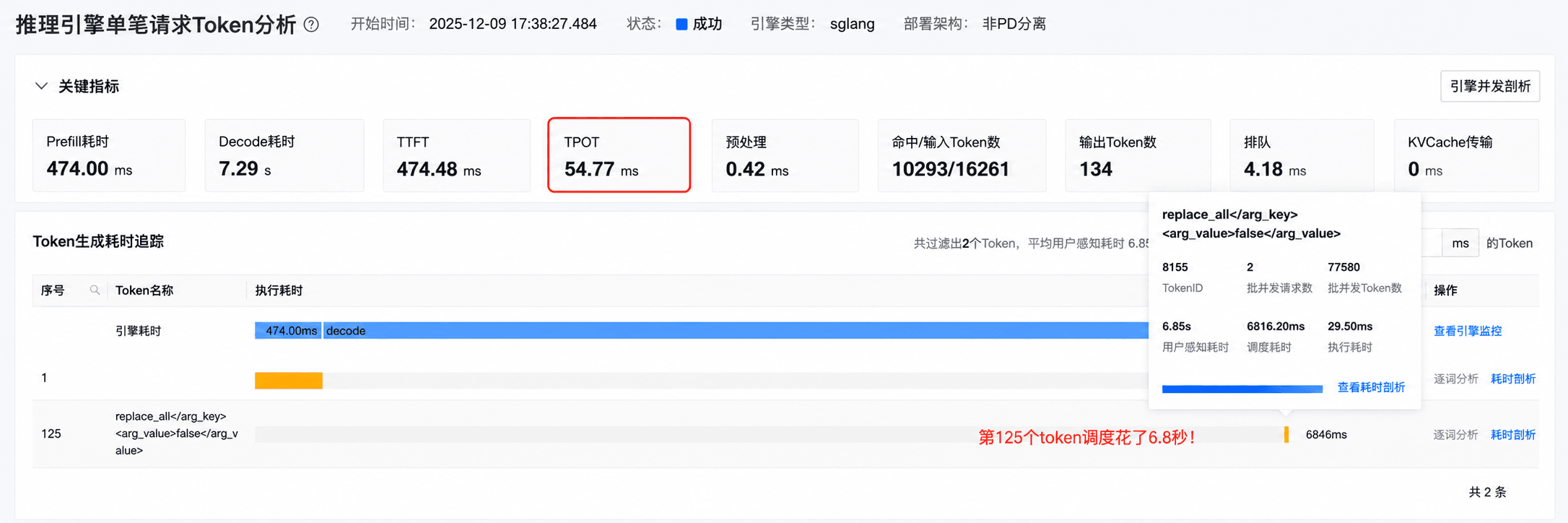The image size is (1568, 523).
Task: Click the ms threshold input field
Action: [1431, 243]
